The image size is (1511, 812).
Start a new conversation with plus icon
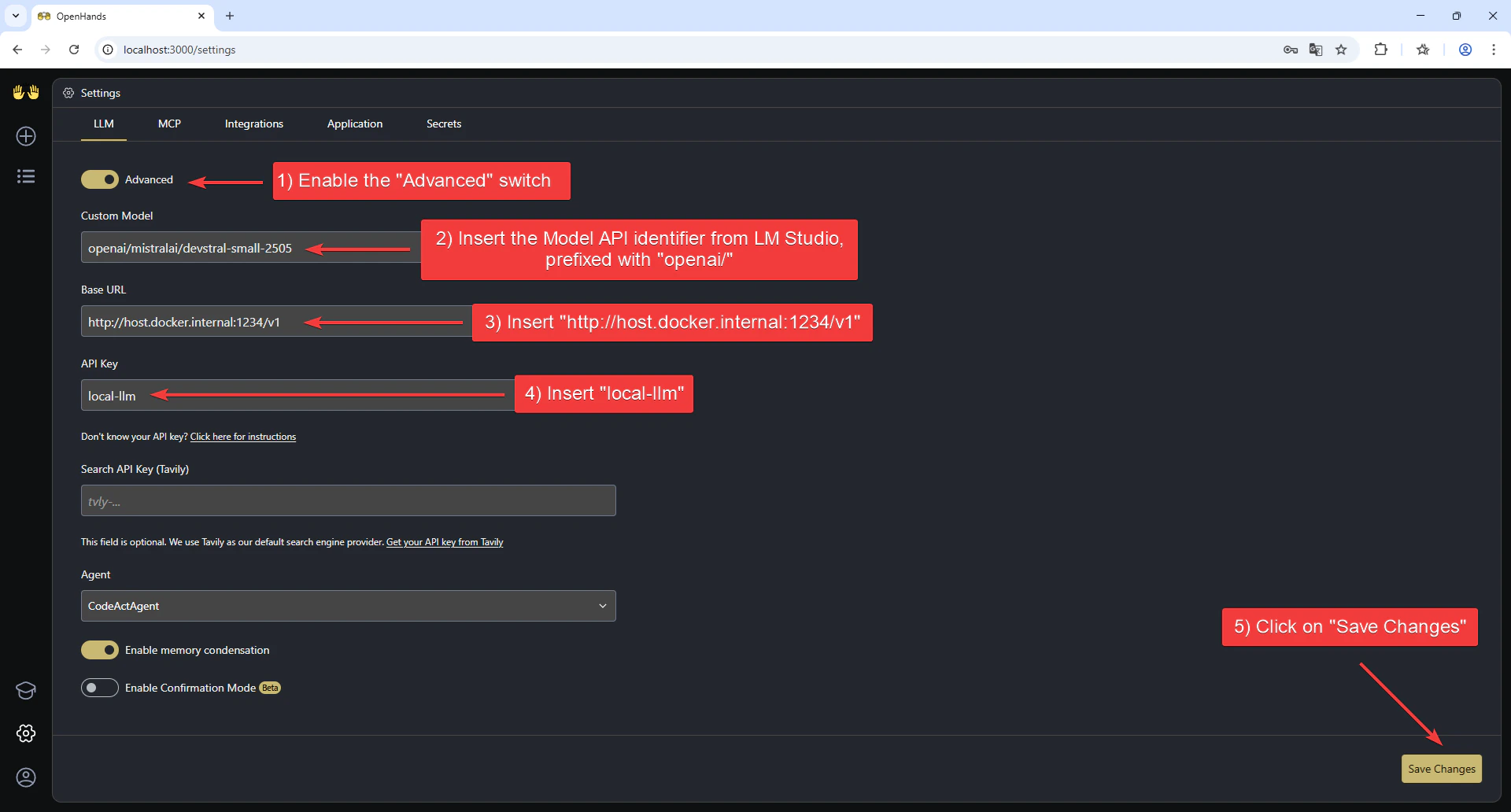pyautogui.click(x=26, y=136)
